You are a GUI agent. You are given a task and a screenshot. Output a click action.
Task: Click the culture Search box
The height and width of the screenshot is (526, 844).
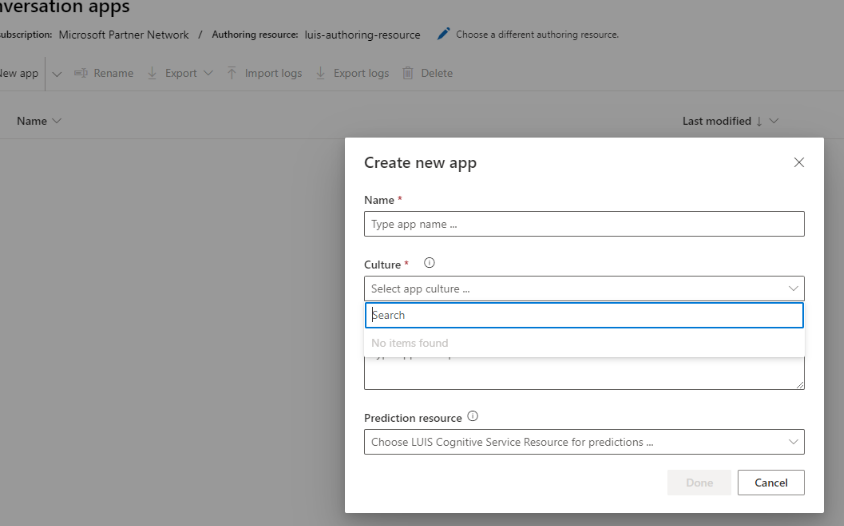[x=584, y=315]
